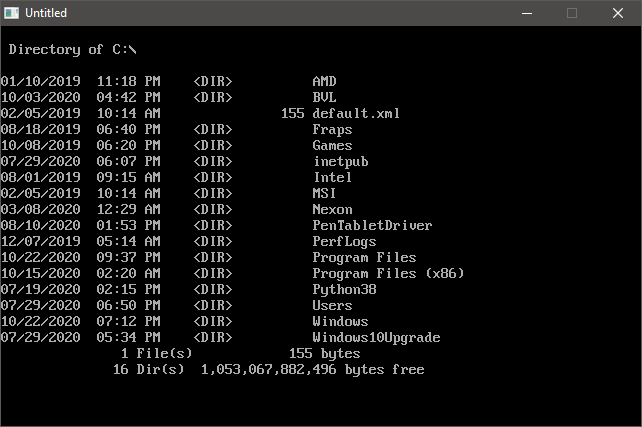Select the Nexon directory name

pos(332,209)
